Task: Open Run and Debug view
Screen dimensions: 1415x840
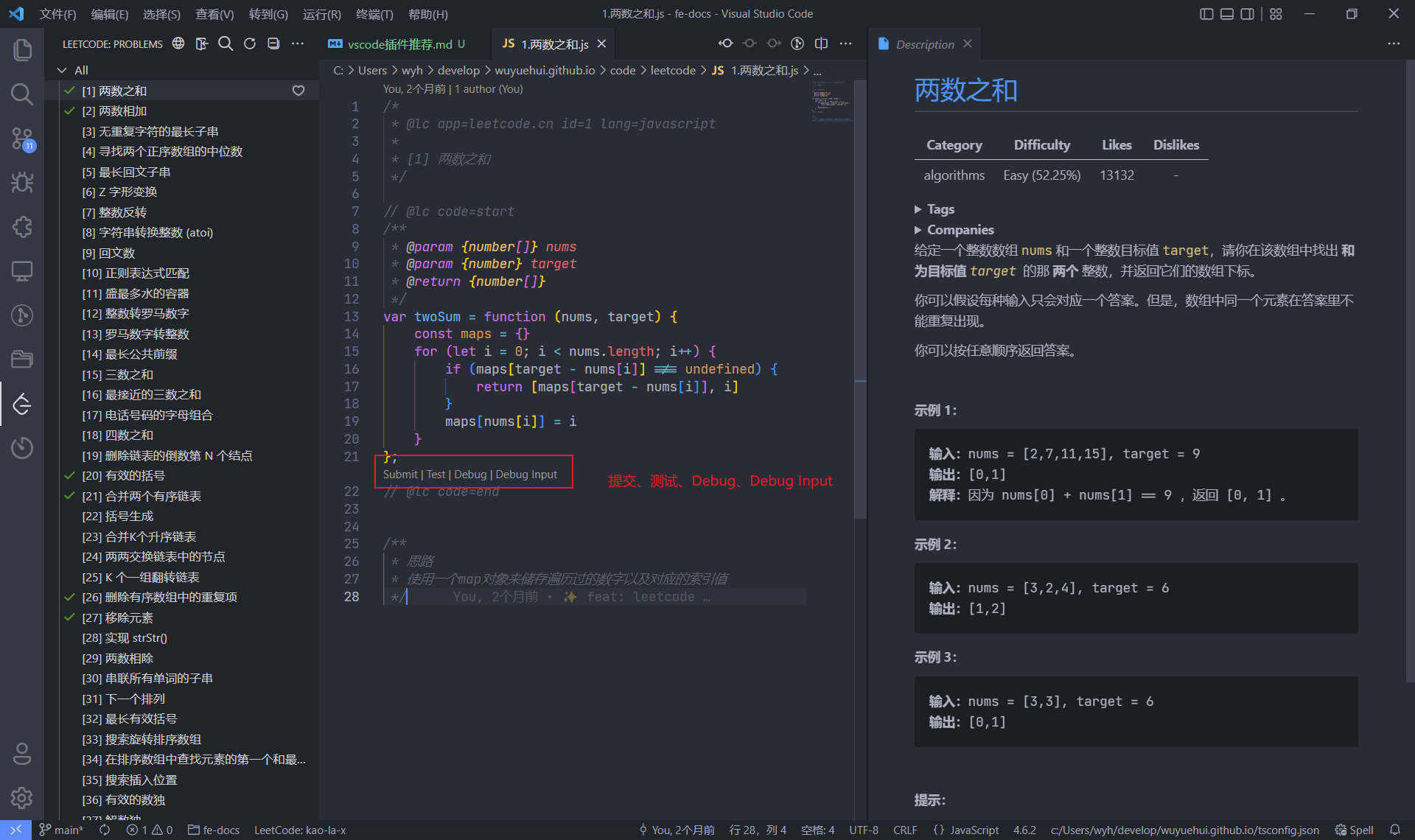Action: click(22, 182)
